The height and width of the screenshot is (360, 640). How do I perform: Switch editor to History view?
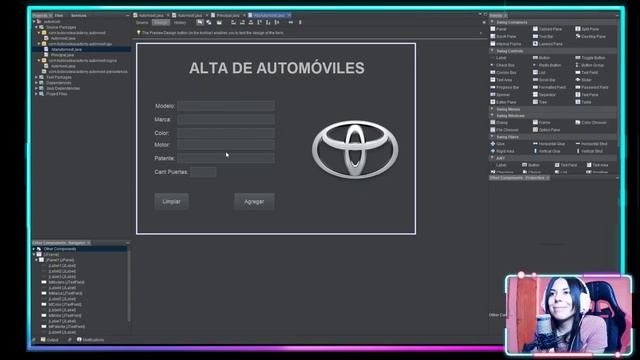pyautogui.click(x=180, y=22)
